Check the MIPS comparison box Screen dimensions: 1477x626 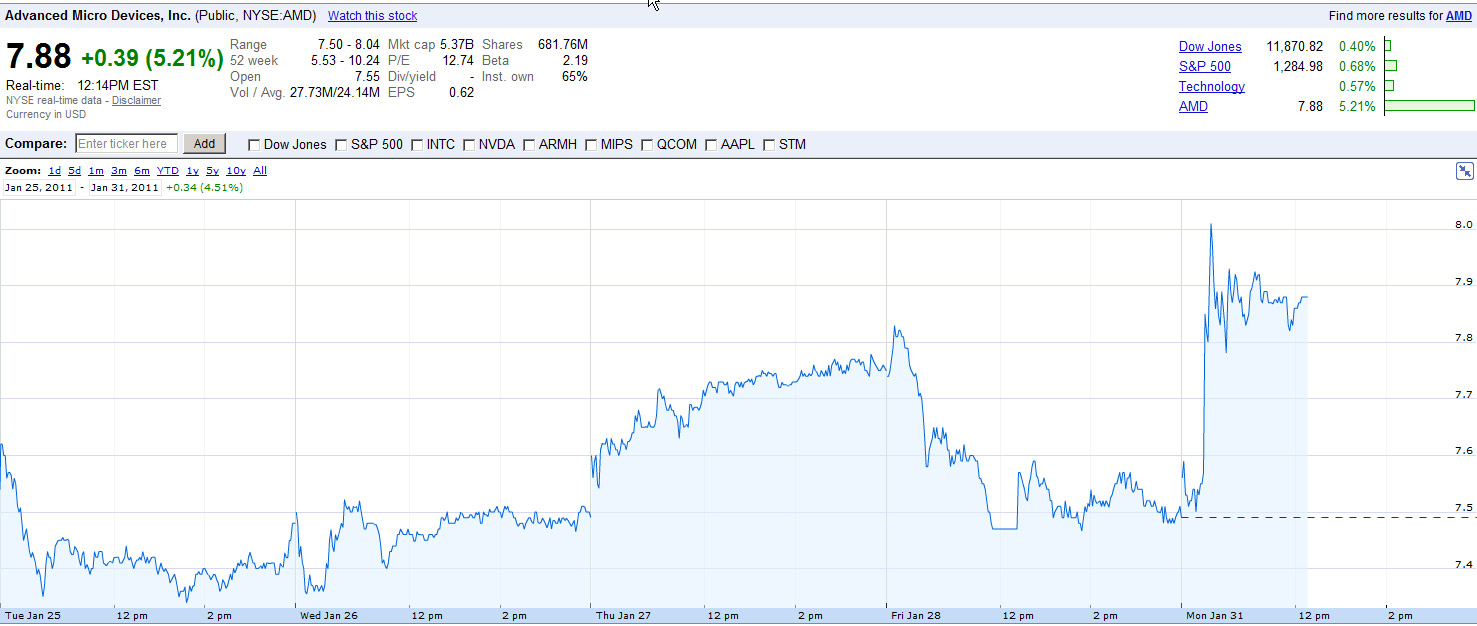(x=590, y=145)
